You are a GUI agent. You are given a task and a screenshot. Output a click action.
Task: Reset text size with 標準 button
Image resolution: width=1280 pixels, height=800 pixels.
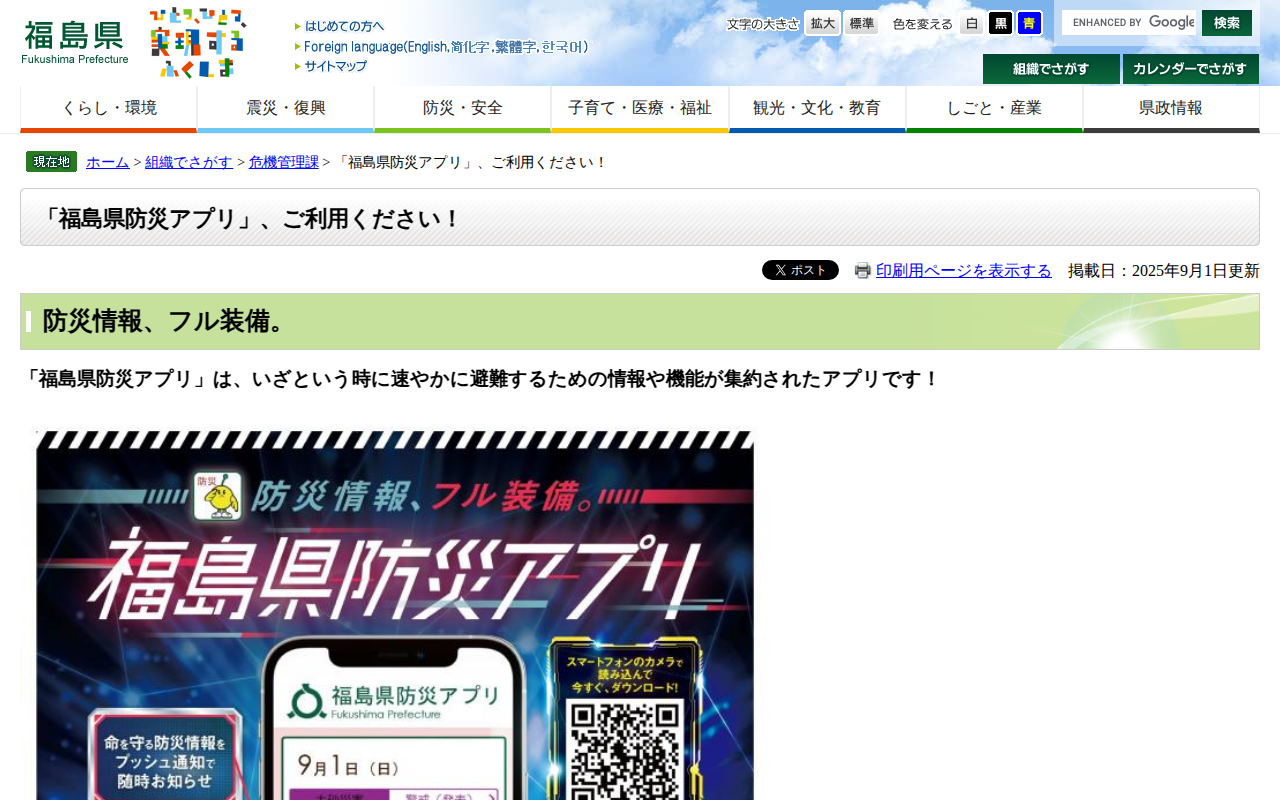click(x=861, y=23)
